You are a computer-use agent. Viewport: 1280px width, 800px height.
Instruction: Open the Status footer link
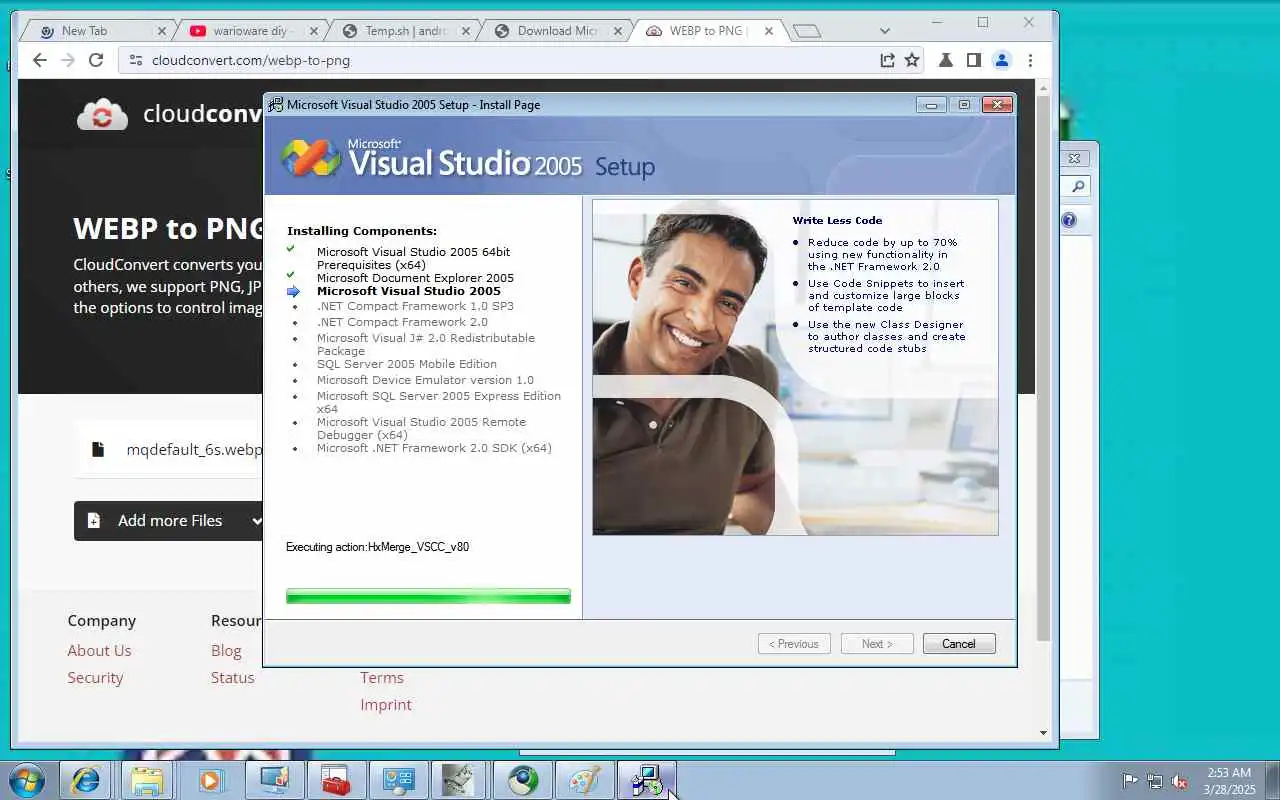[x=232, y=677]
